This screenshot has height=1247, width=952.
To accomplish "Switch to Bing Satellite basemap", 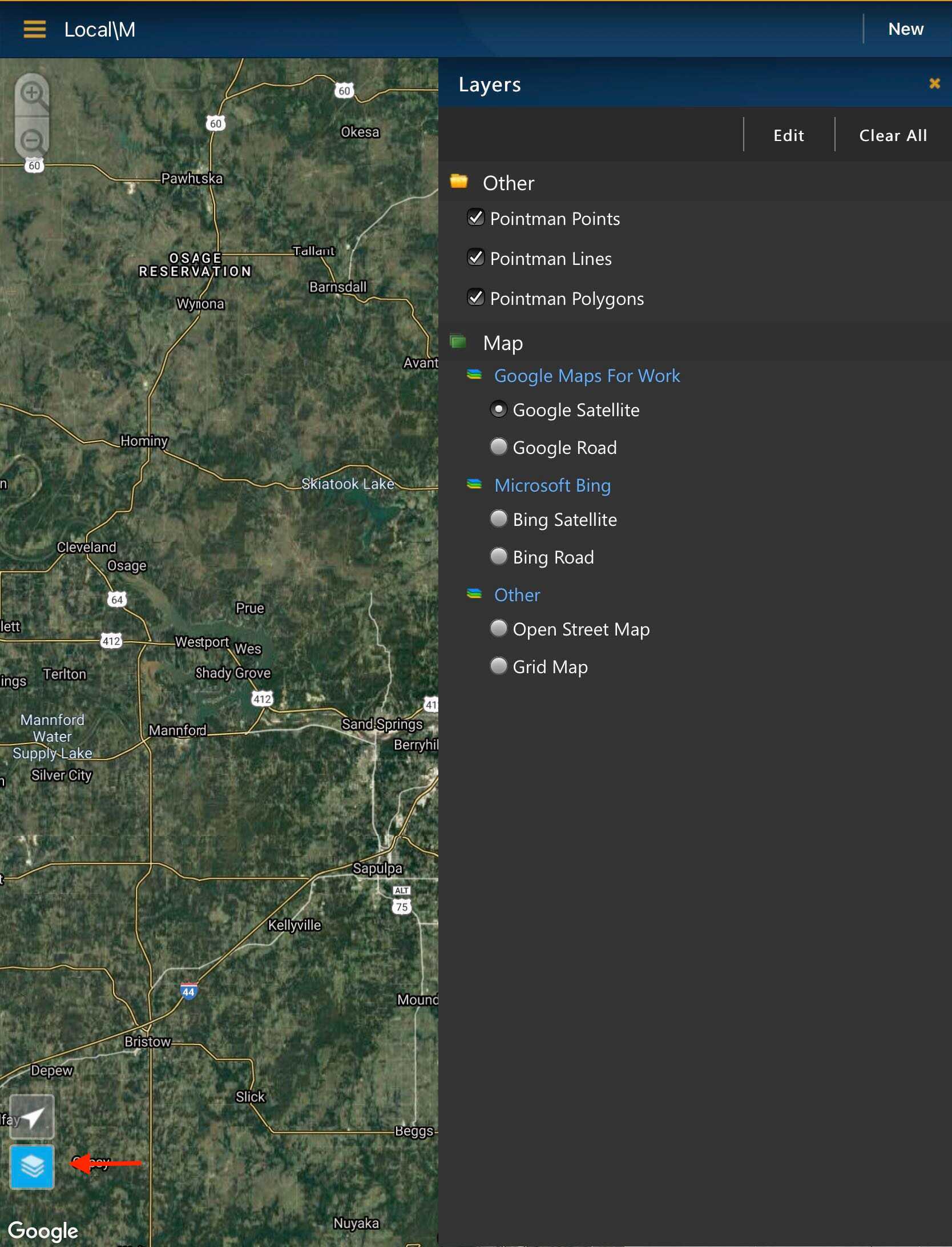I will [x=499, y=519].
